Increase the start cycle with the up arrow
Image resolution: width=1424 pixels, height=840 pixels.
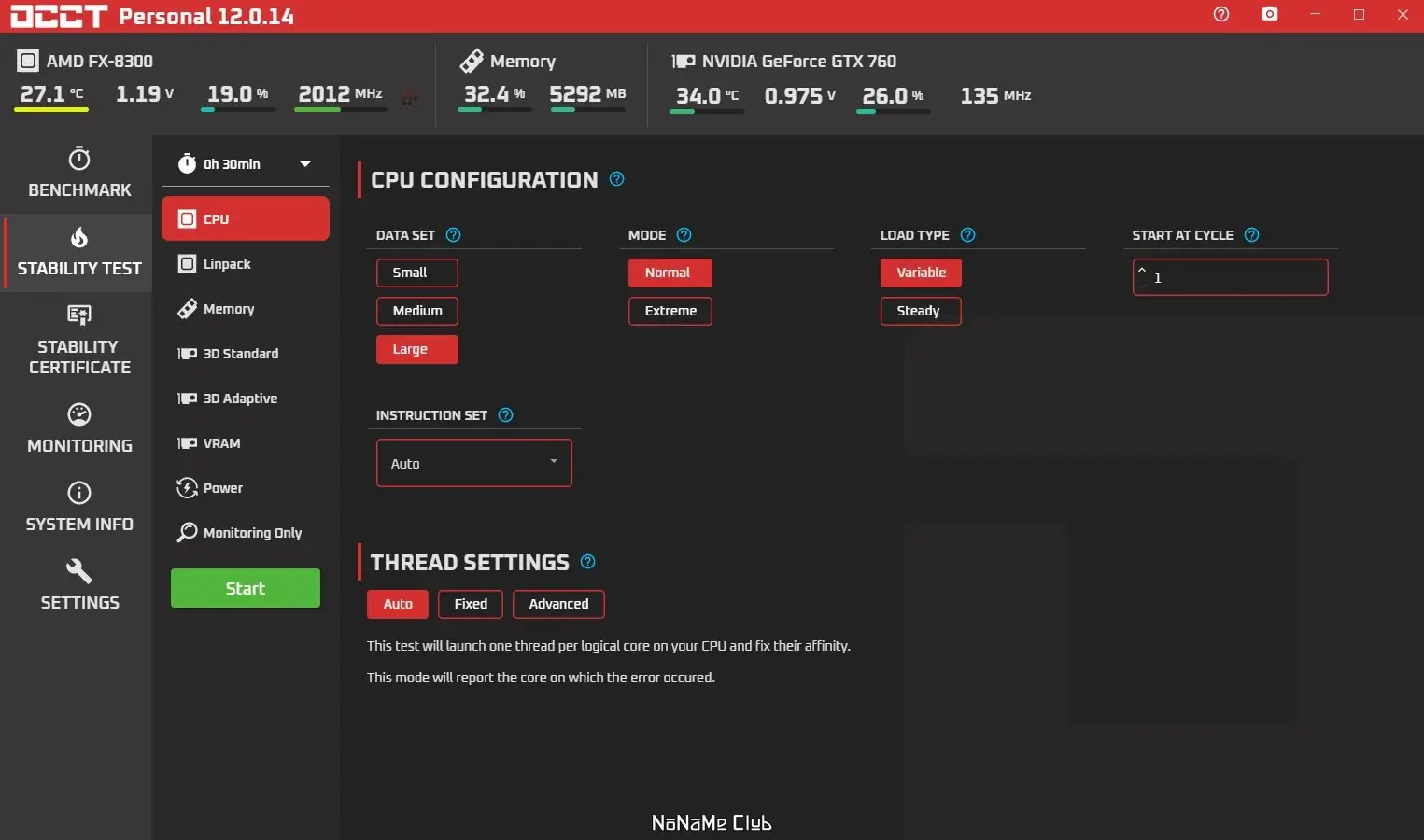[x=1141, y=271]
